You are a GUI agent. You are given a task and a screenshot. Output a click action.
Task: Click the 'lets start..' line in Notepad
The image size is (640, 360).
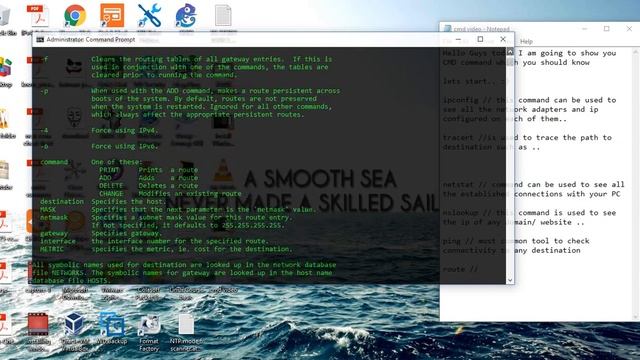point(475,81)
